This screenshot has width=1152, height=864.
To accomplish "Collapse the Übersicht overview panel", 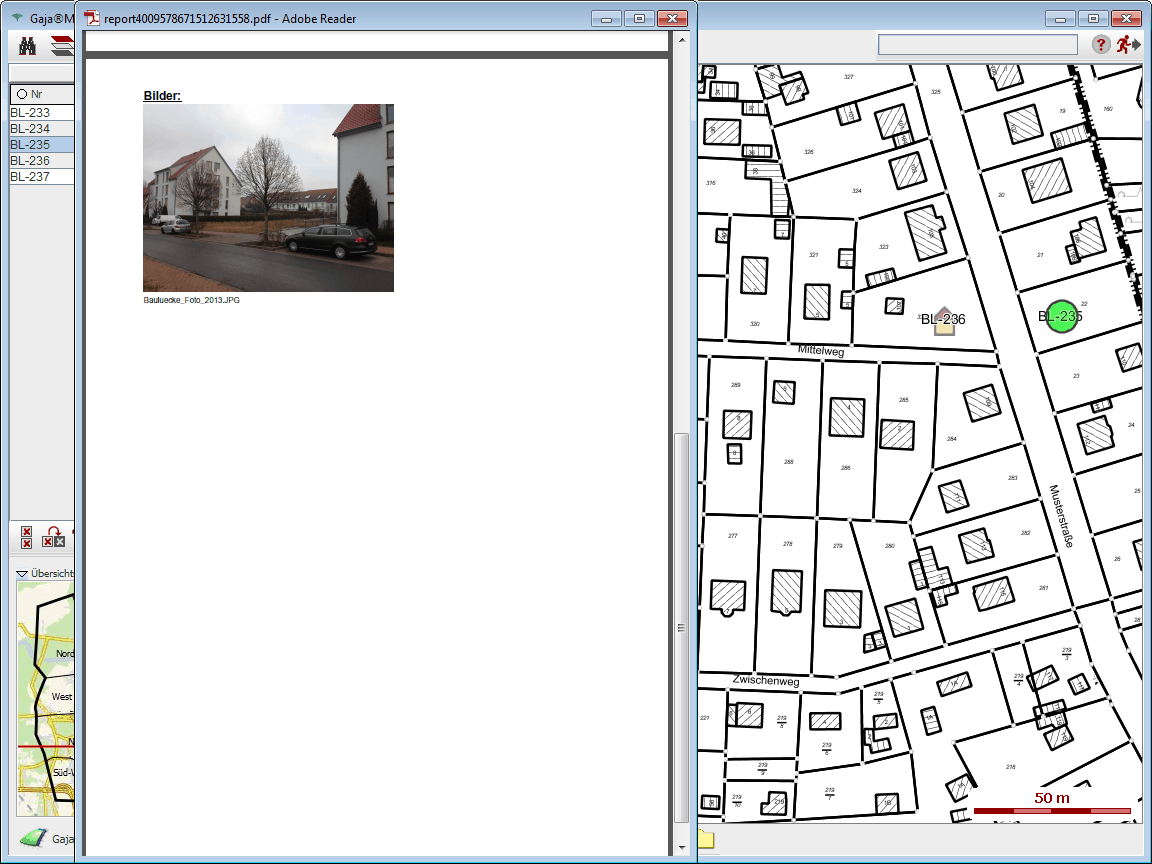I will [x=22, y=574].
